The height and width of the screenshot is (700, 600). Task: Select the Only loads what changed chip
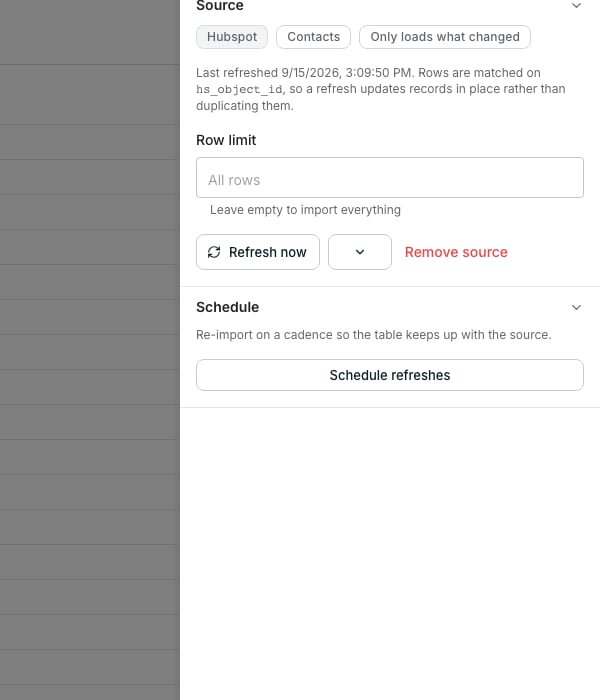(x=445, y=37)
